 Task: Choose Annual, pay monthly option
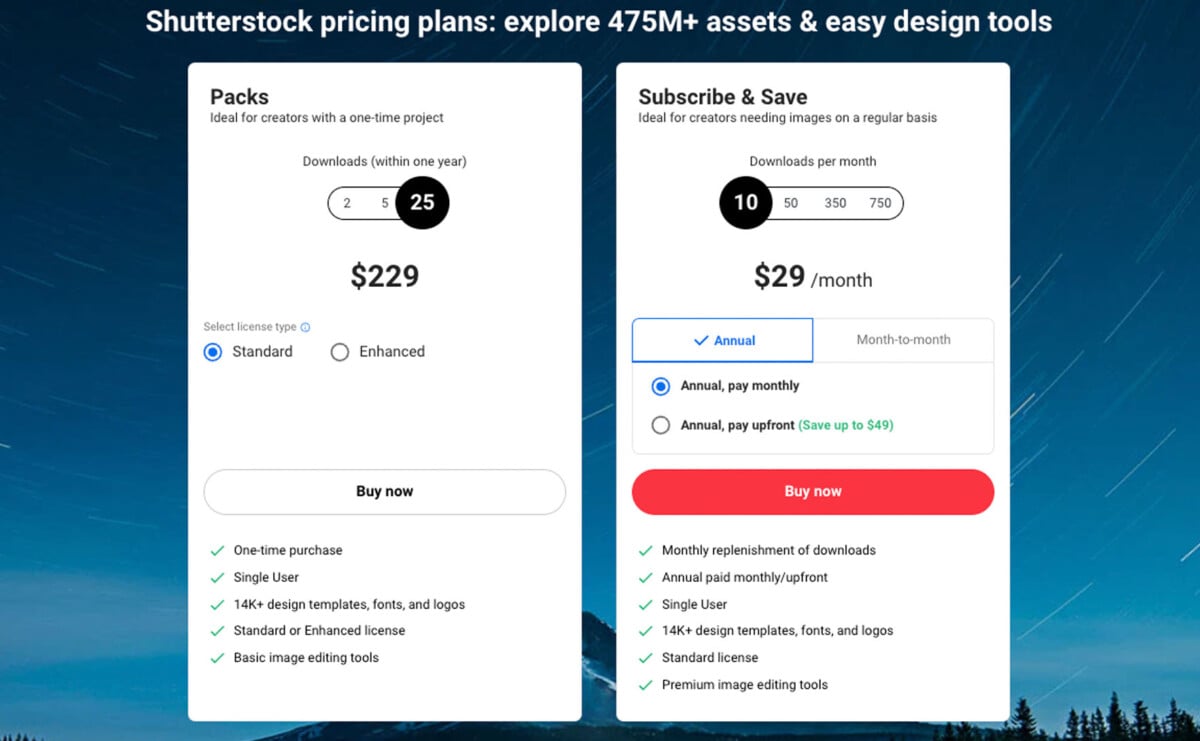(661, 386)
